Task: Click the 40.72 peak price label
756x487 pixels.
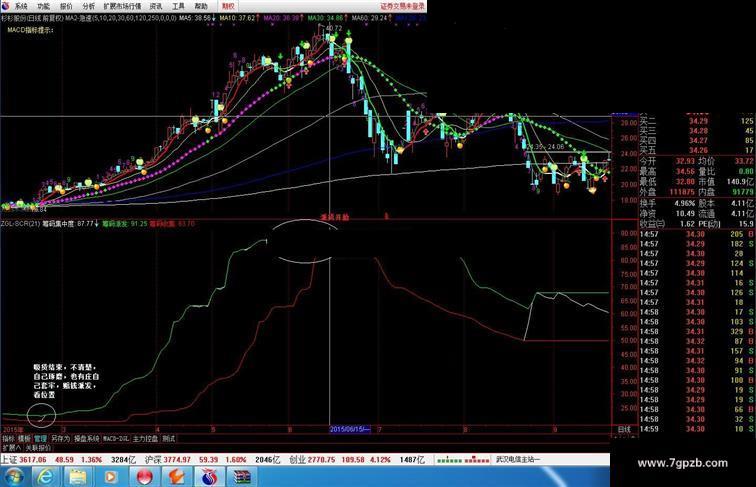Action: pyautogui.click(x=334, y=28)
